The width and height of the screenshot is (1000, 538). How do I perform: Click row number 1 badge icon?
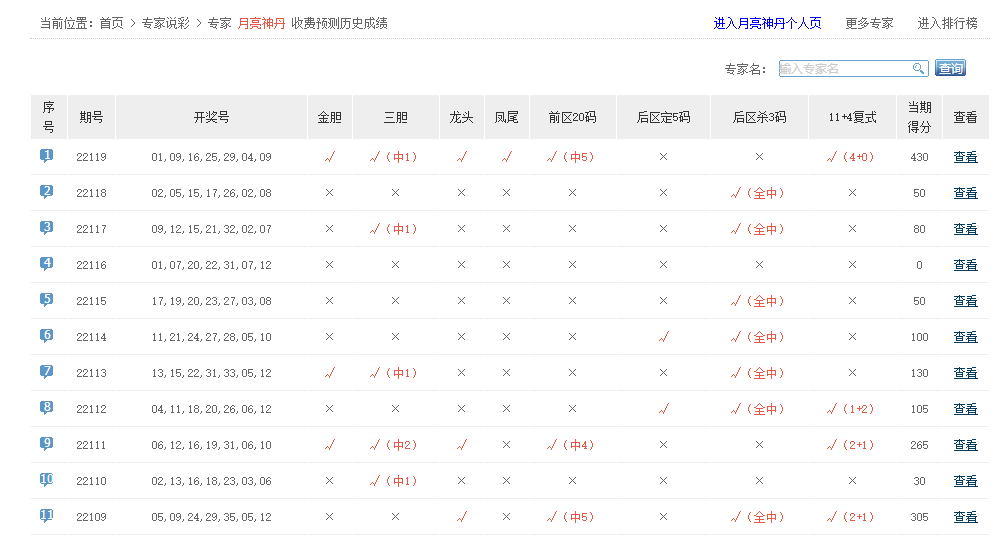pos(47,156)
